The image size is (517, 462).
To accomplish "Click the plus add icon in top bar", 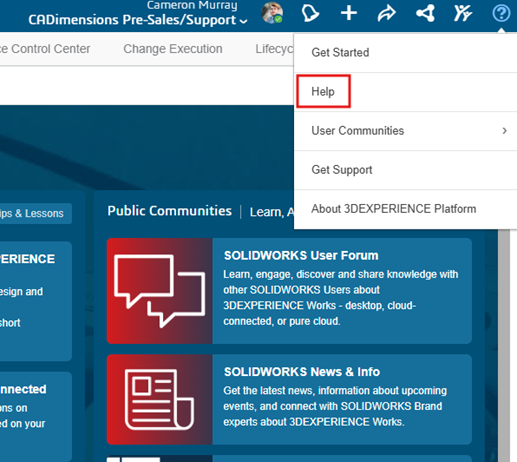I will pyautogui.click(x=349, y=13).
